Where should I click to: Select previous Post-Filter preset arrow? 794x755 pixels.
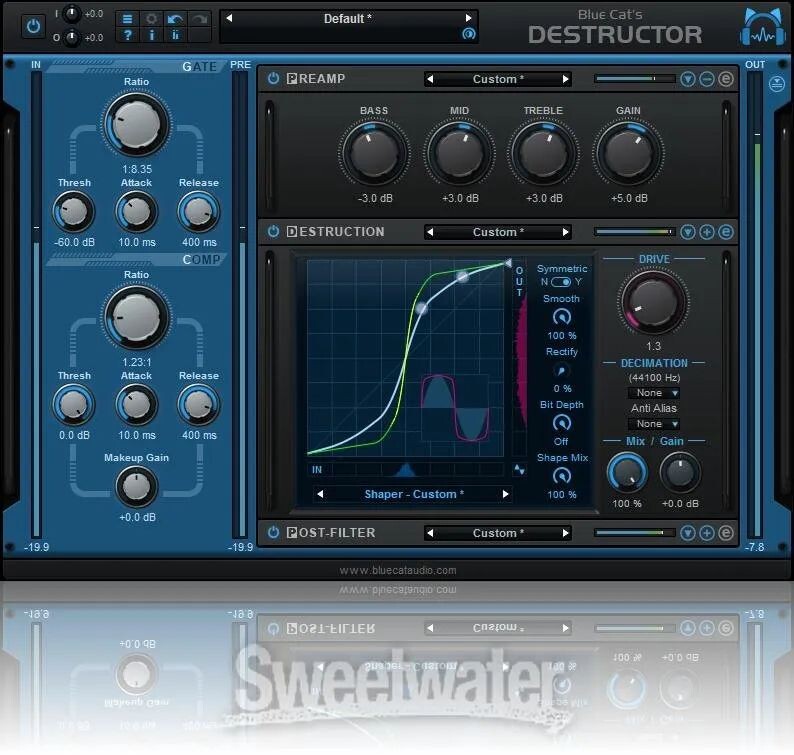point(430,533)
